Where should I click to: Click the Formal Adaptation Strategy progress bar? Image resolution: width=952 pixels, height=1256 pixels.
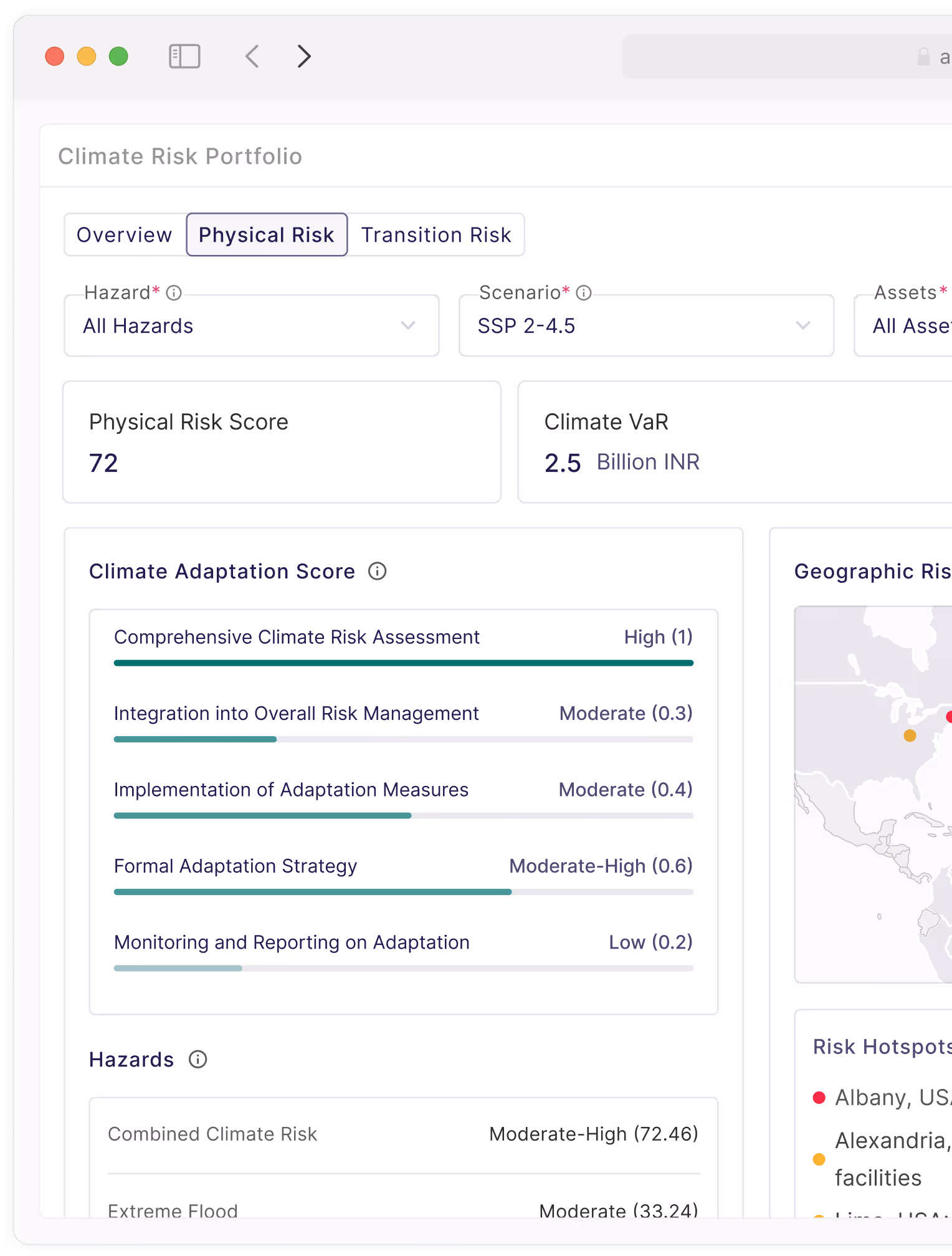tap(404, 892)
